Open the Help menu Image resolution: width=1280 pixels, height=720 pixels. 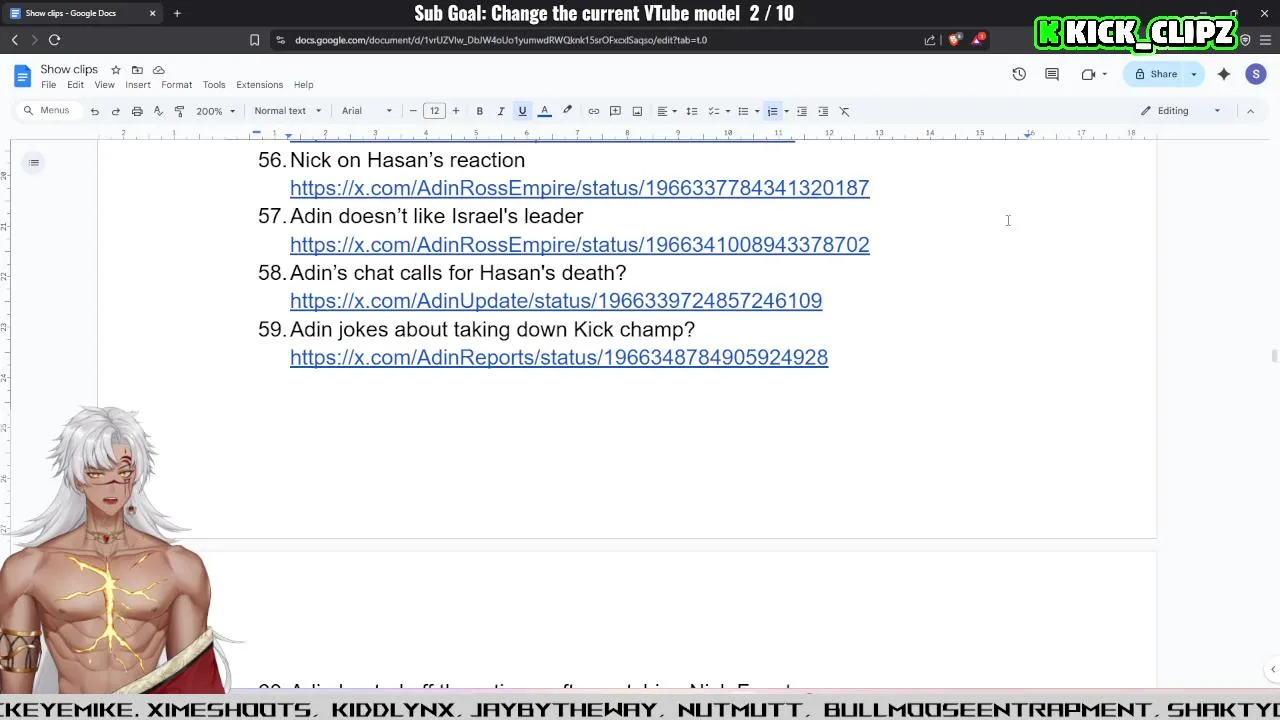(303, 85)
